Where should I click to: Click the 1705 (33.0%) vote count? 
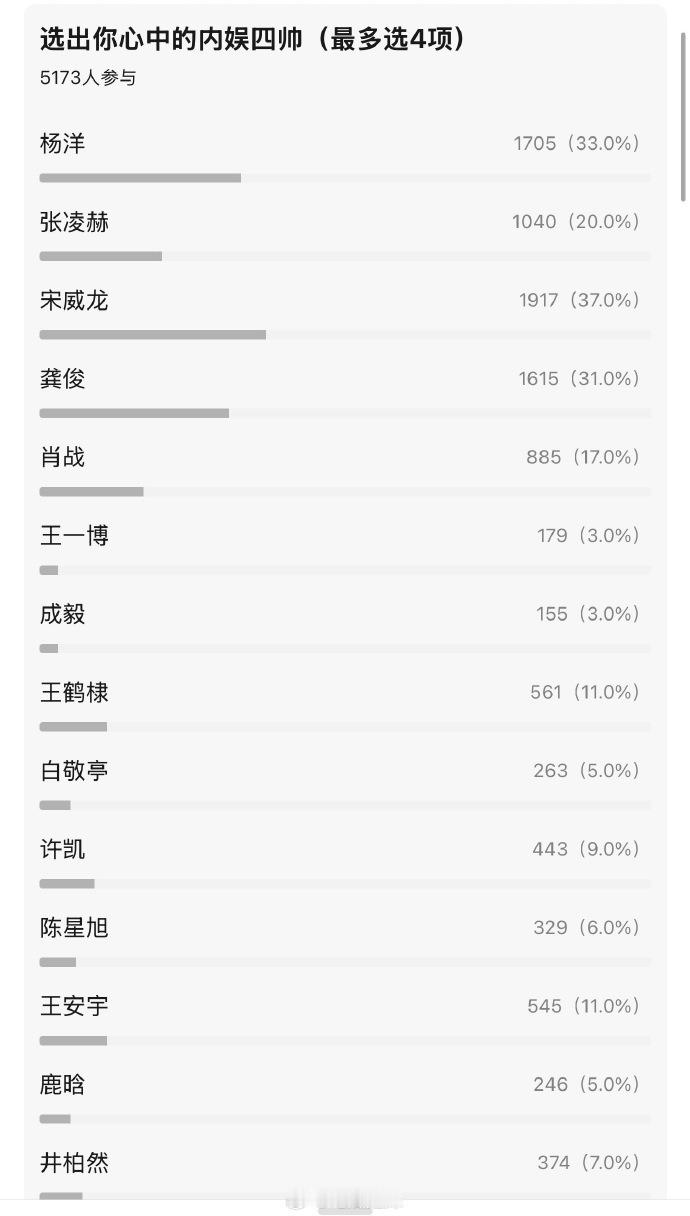click(x=576, y=143)
